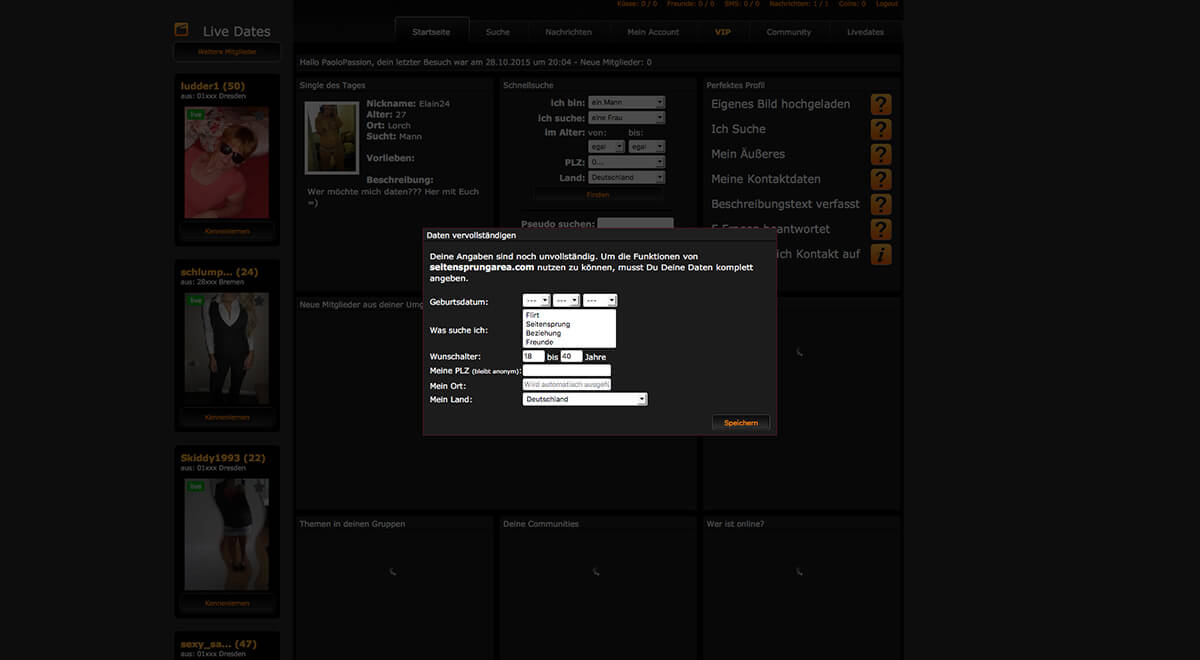Open the Alter bis dropdown in Schnellsuche
The height and width of the screenshot is (660, 1200).
(646, 147)
